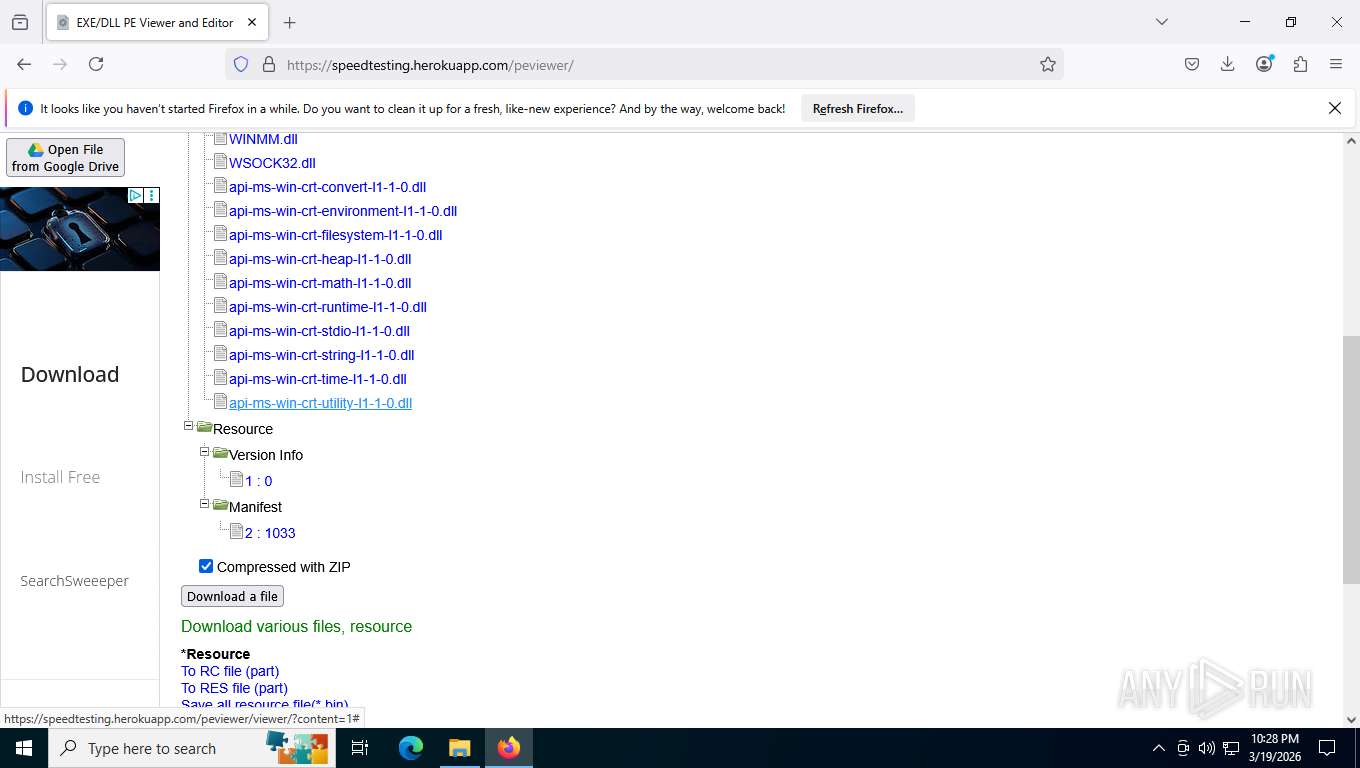1360x768 pixels.
Task: Dismiss the Refresh Firefox notification bar
Action: pos(1334,108)
